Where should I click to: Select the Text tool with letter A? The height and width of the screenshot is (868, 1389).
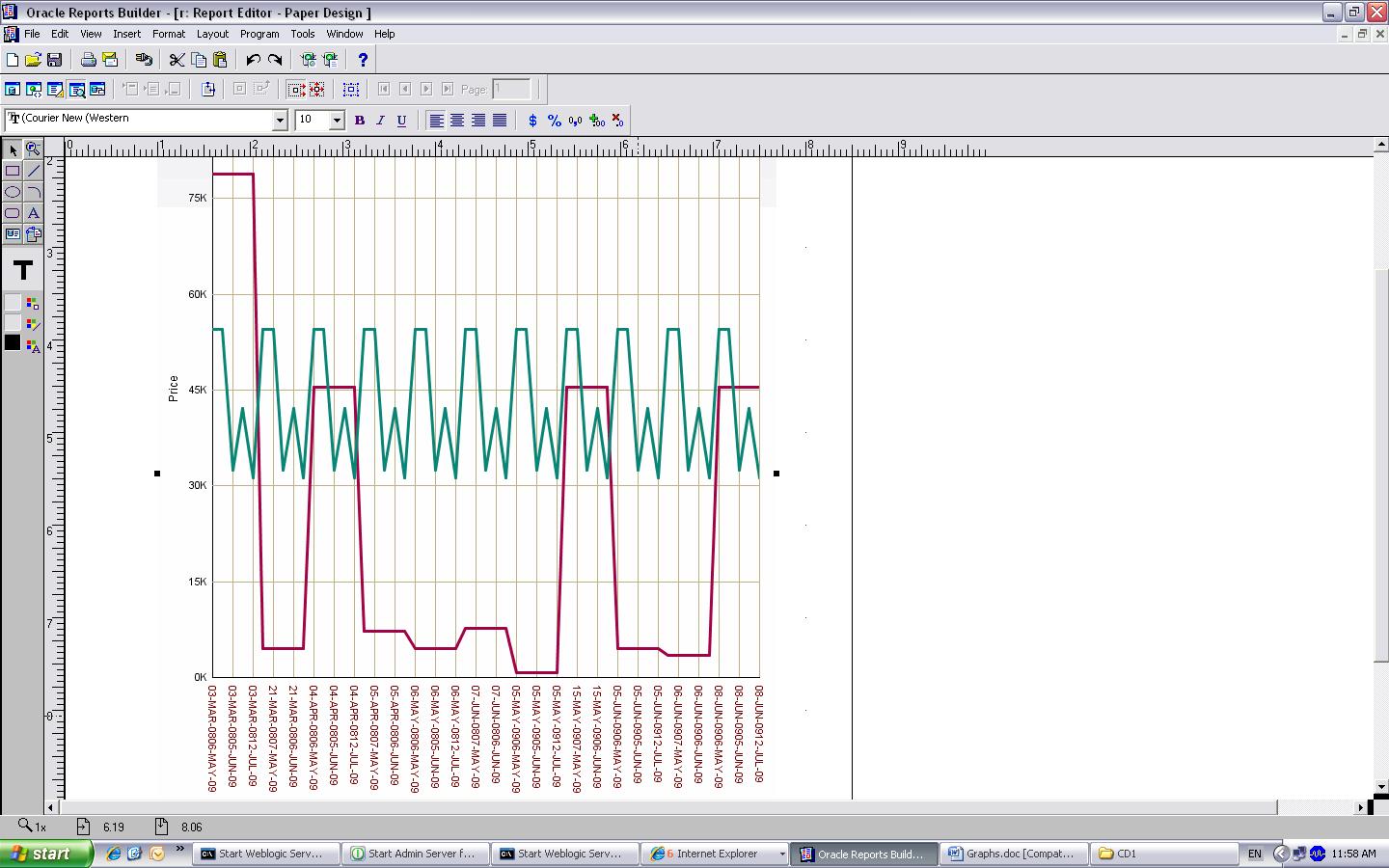34,213
